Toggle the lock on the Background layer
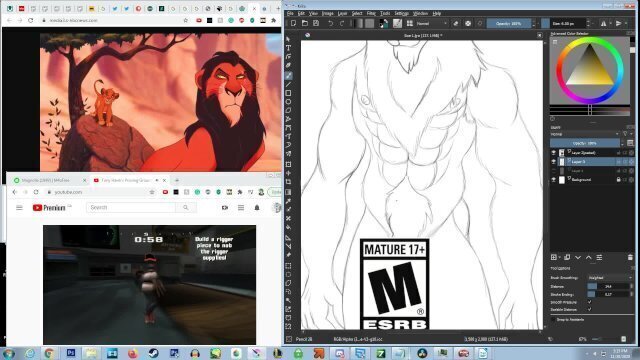640x360 pixels. [618, 180]
